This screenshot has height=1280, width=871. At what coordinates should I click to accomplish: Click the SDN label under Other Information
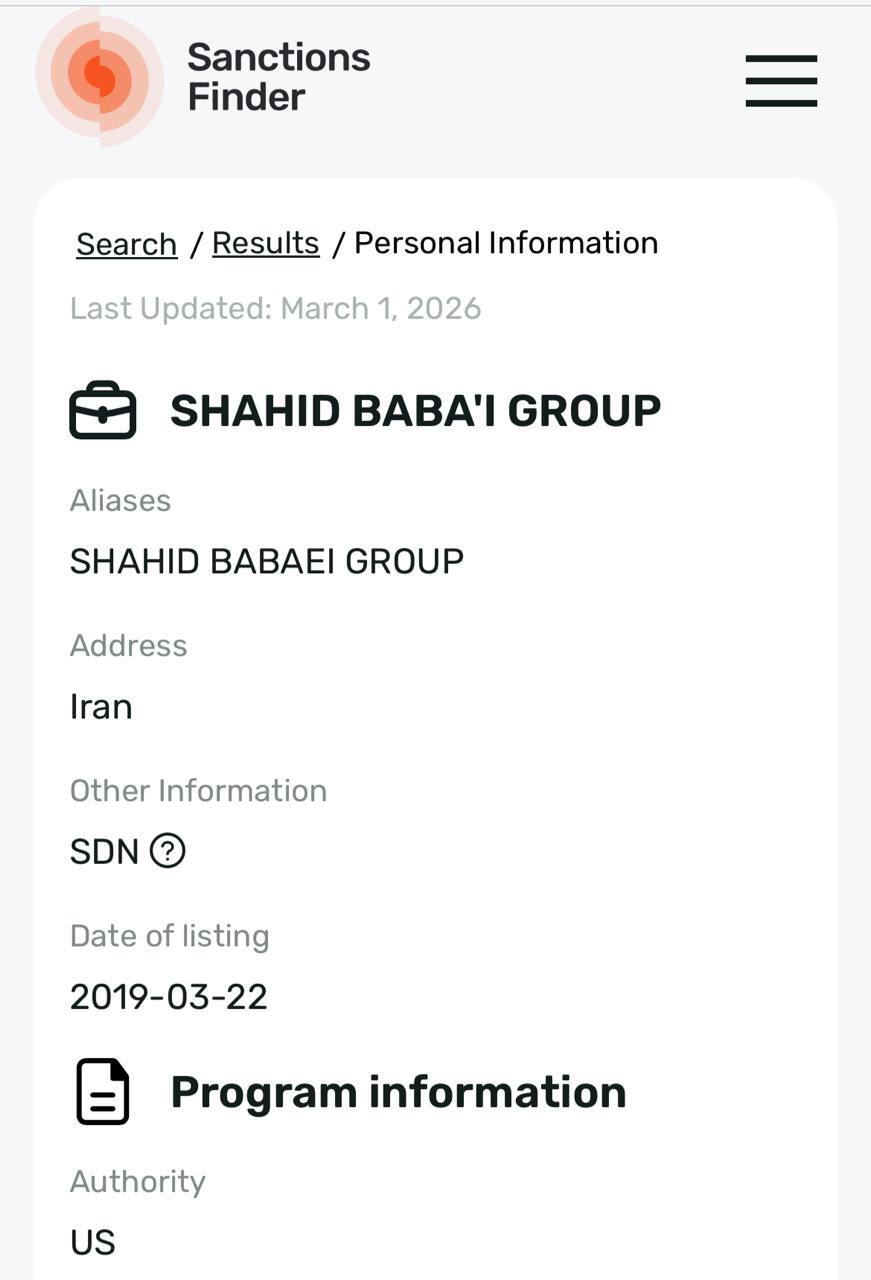click(104, 851)
